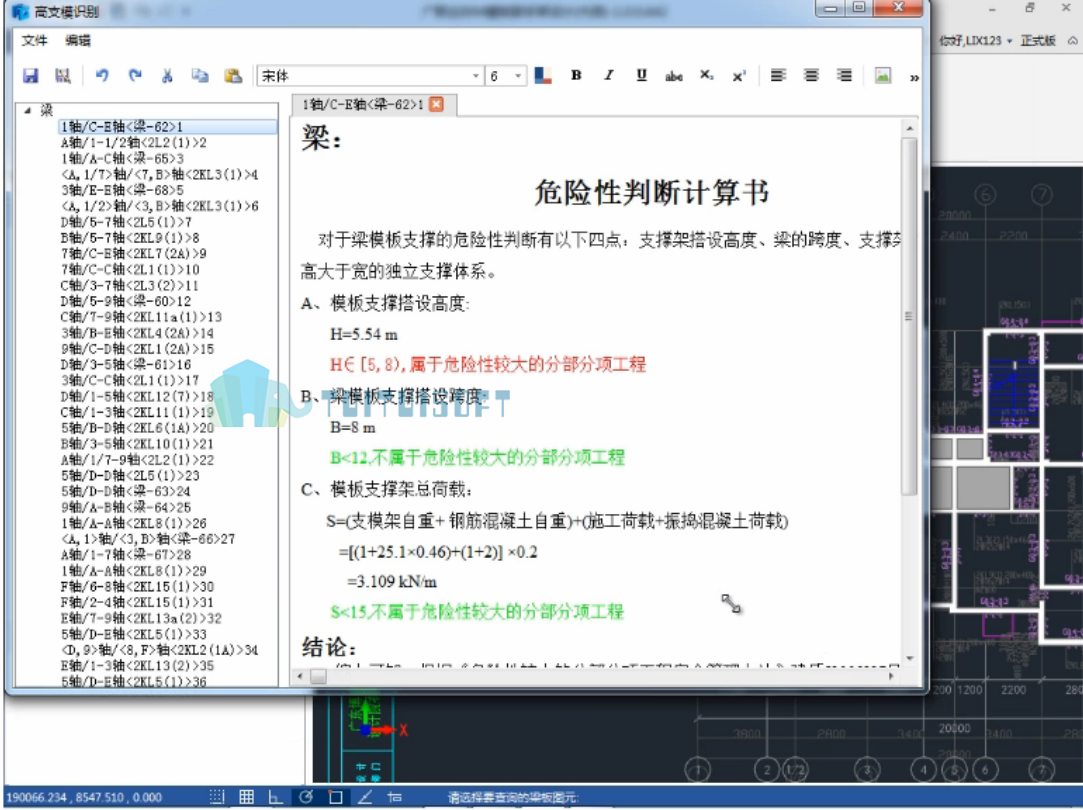Select tree item 3轴/E-E轴<梁-68>5

coord(122,190)
